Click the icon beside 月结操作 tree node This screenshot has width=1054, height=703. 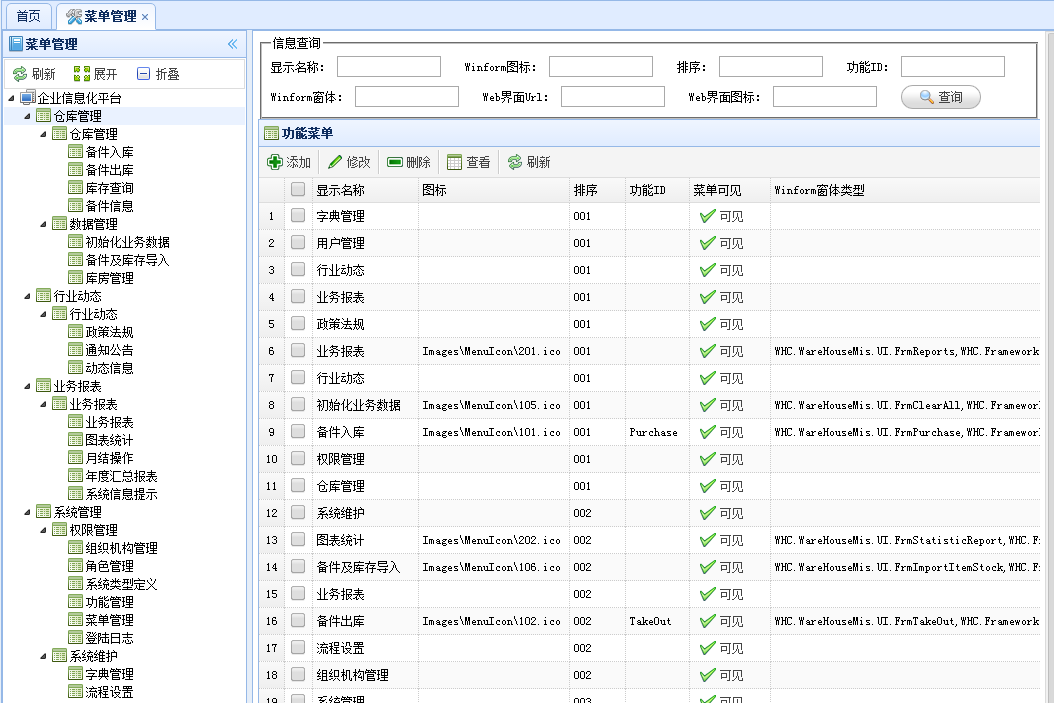pyautogui.click(x=75, y=458)
